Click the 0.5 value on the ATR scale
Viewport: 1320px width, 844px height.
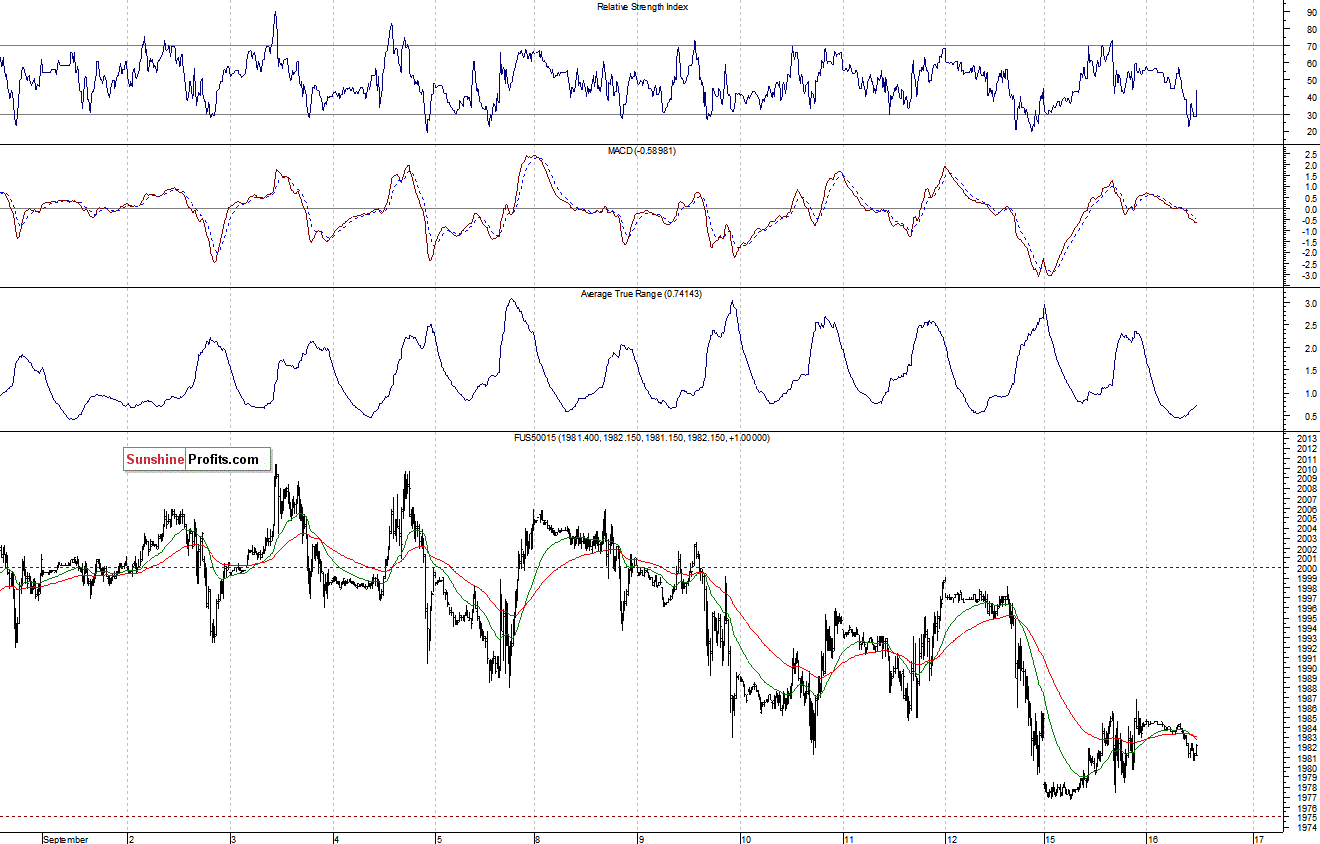[1310, 416]
